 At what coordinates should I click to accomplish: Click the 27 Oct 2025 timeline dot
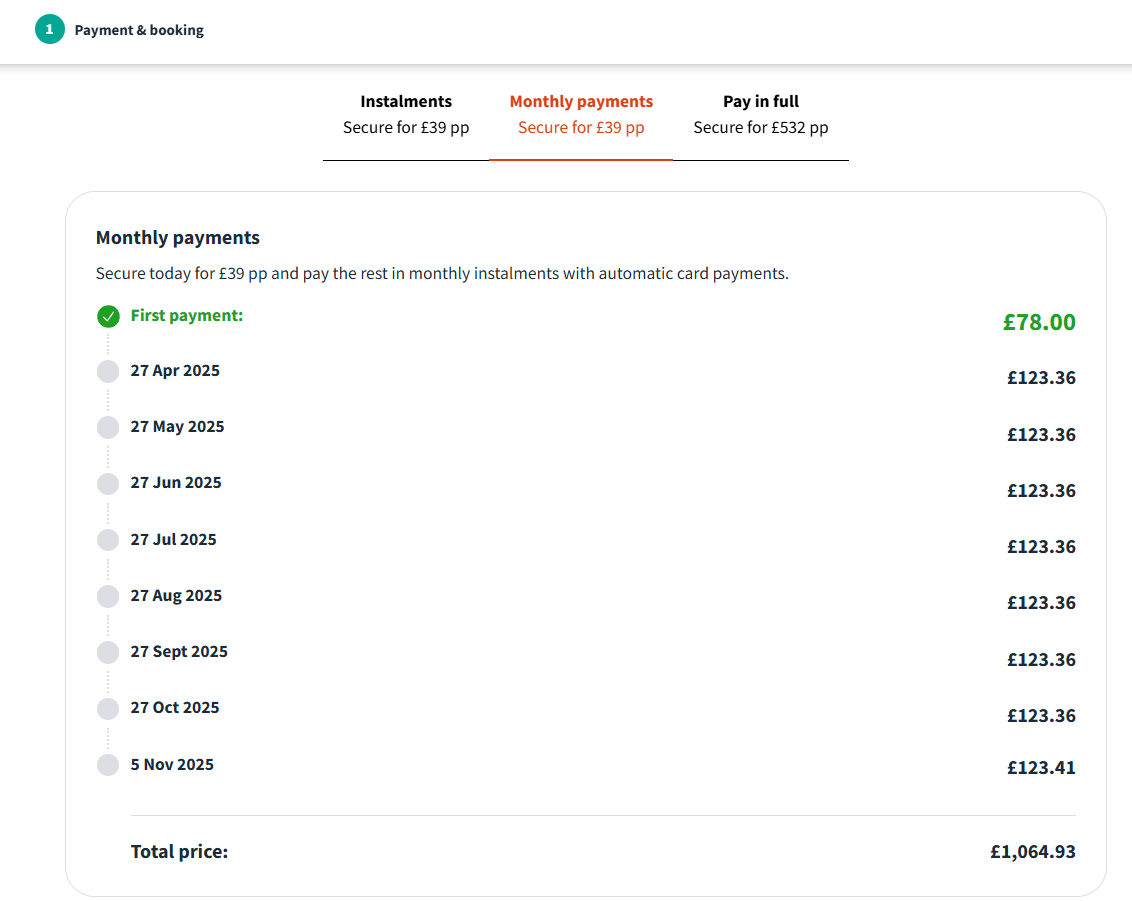(x=108, y=709)
